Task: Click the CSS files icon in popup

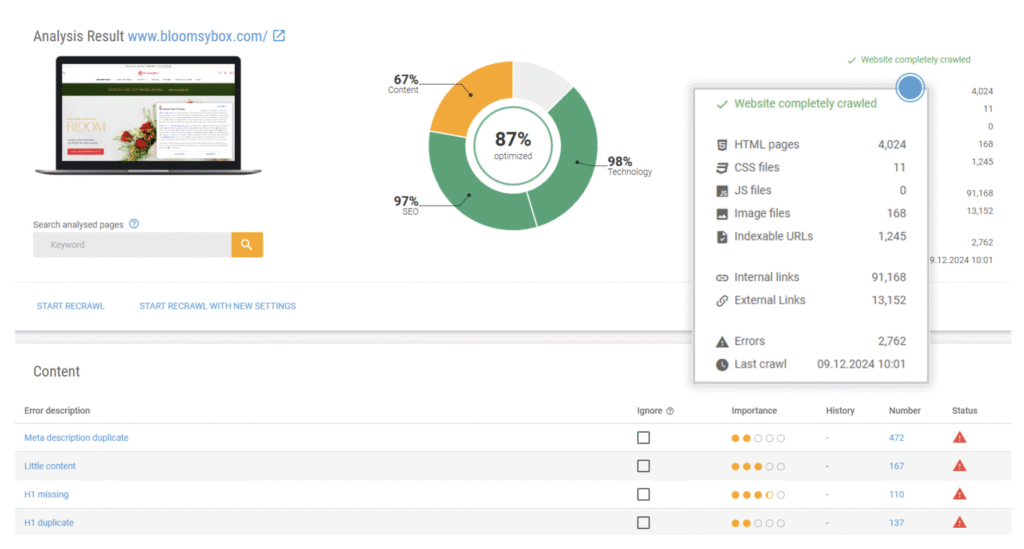Action: coord(722,168)
